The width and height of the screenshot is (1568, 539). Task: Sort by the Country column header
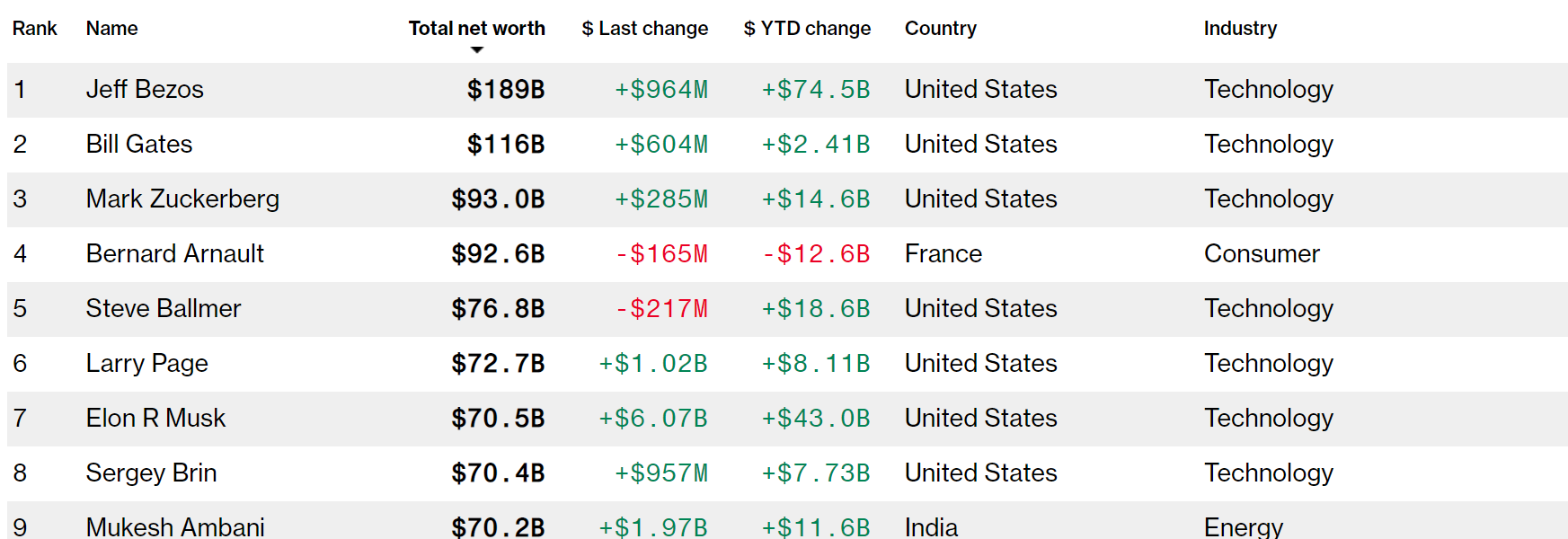[x=940, y=29]
